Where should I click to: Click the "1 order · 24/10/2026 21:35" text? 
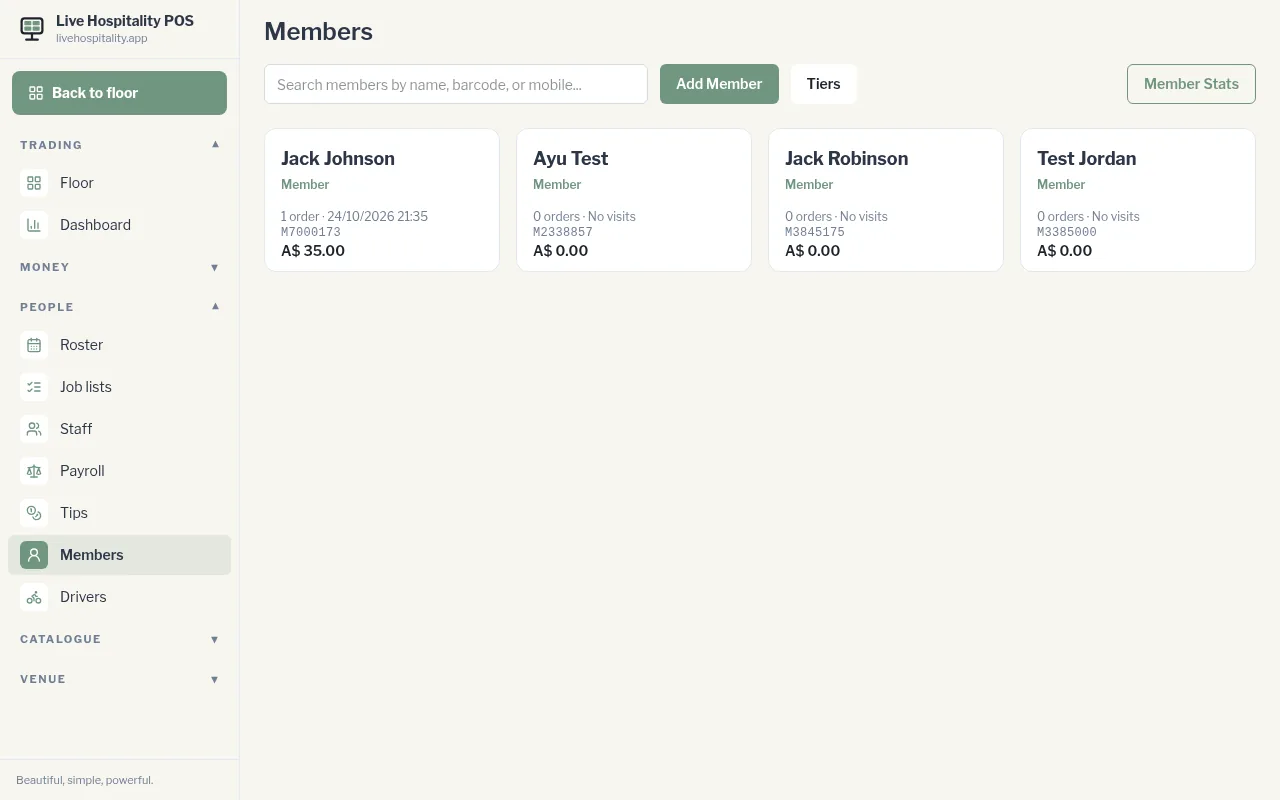point(354,216)
